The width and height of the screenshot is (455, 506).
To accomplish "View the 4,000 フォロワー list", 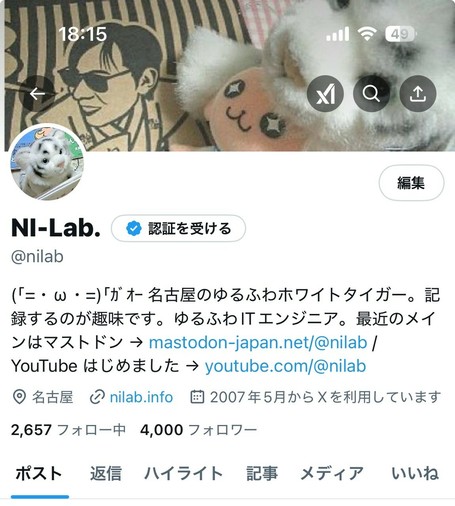I will (198, 430).
